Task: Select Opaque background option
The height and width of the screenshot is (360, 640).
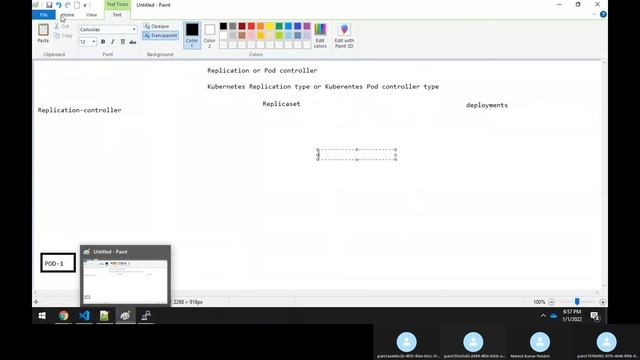Action: [156, 26]
